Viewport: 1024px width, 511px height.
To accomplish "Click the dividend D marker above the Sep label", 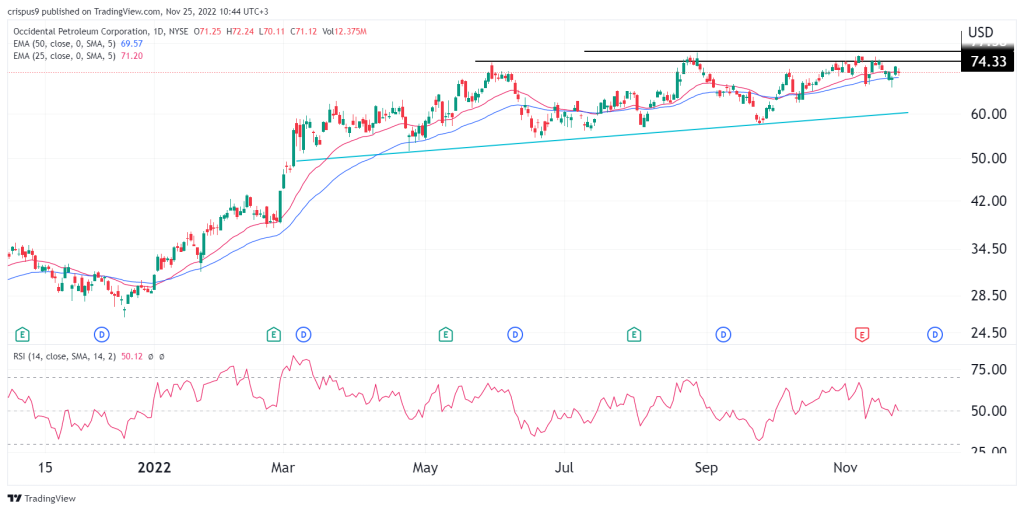I will pyautogui.click(x=723, y=335).
